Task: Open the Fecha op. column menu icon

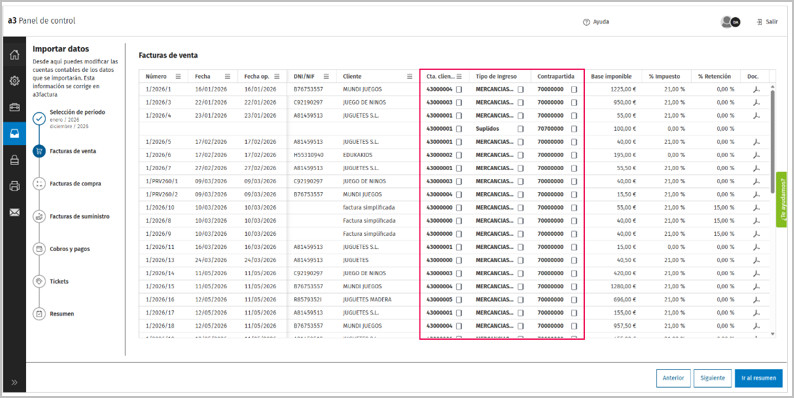Action: [x=276, y=76]
